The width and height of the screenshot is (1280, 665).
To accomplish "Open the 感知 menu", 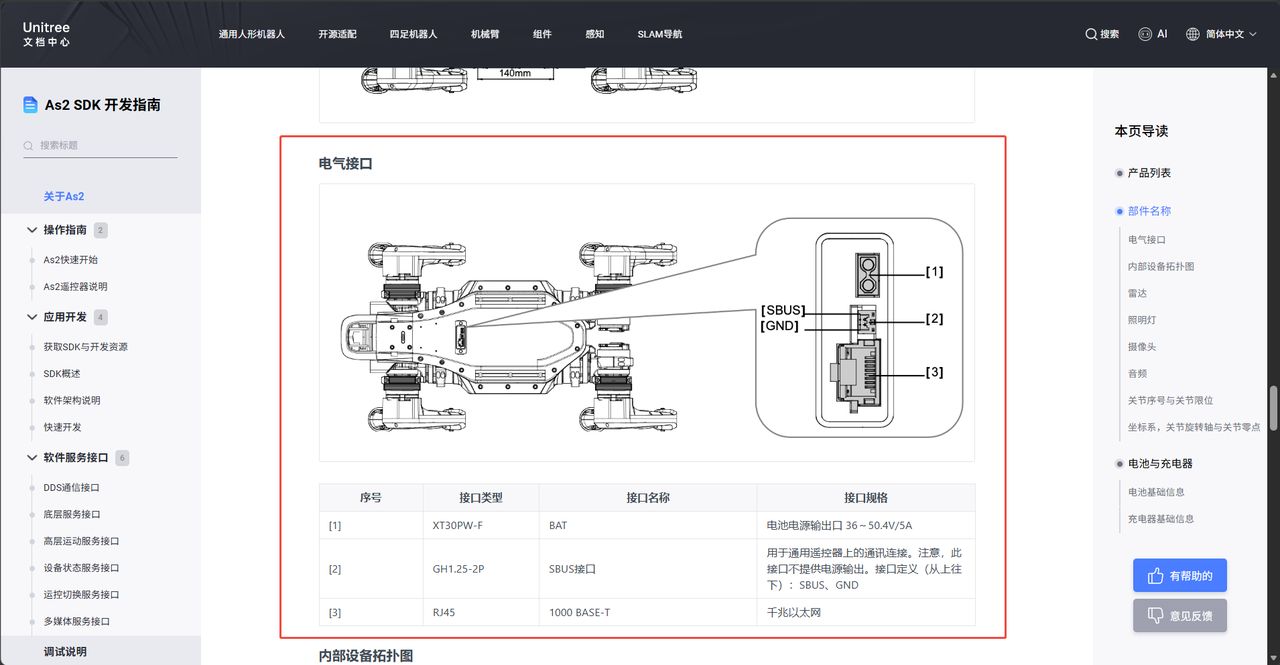I will pos(595,34).
